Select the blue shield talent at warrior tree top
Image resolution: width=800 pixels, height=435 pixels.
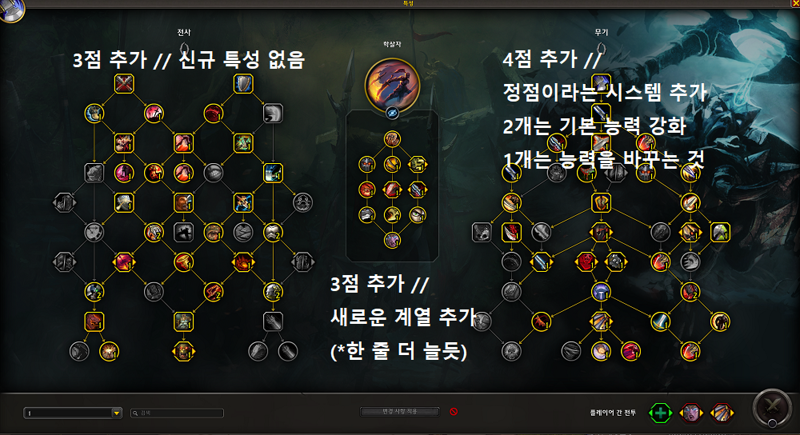[x=243, y=84]
